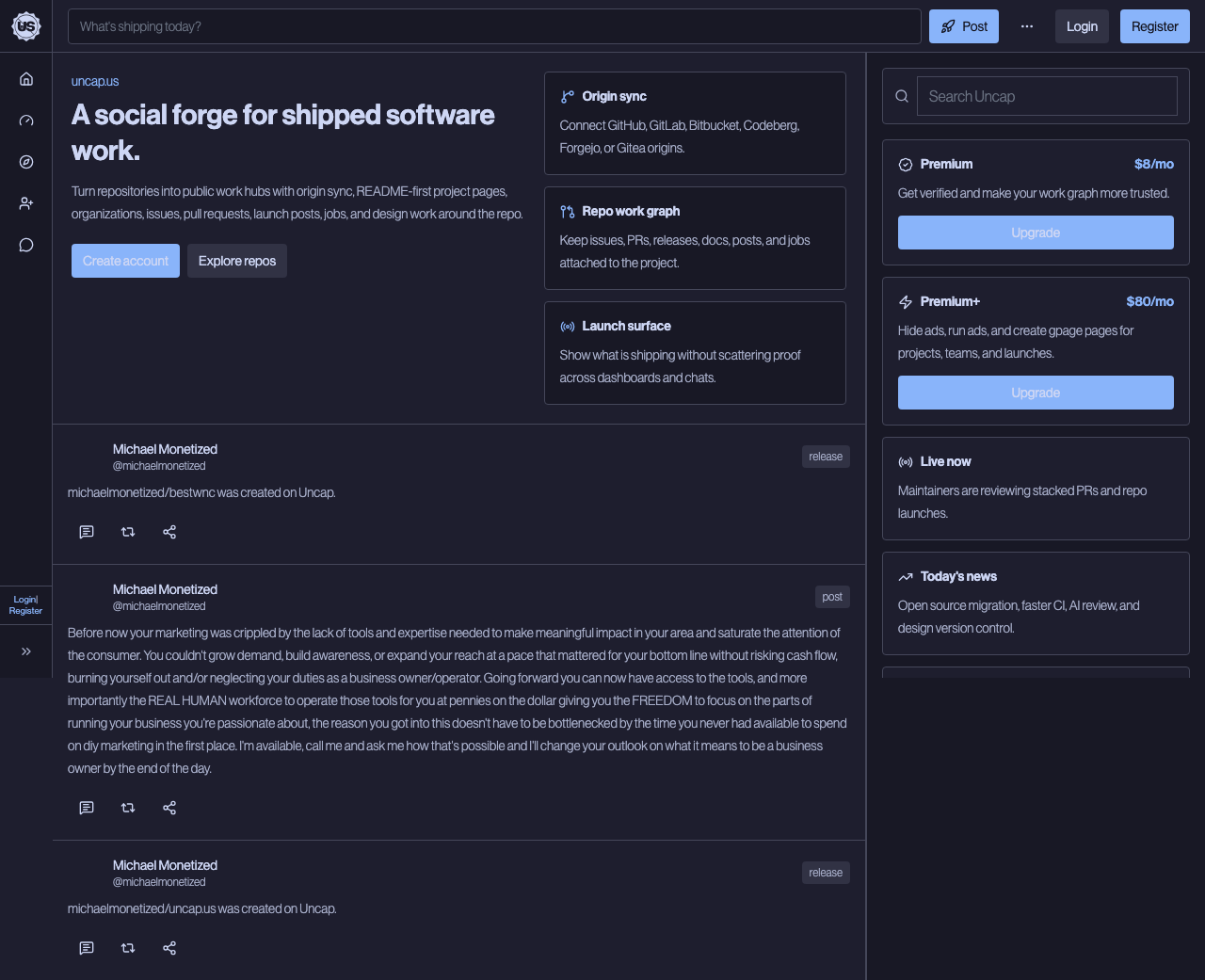1205x980 pixels.
Task: Click the Origin sync branch icon
Action: pos(568,96)
